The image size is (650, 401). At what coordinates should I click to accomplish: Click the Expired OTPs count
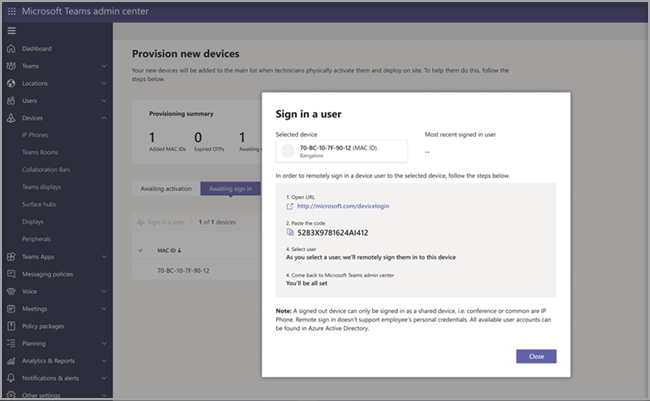(x=198, y=137)
